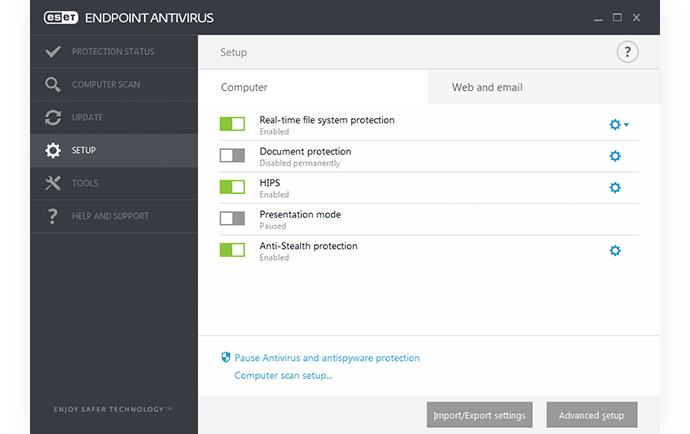Open the Update section
The height and width of the screenshot is (434, 690).
pyautogui.click(x=114, y=118)
